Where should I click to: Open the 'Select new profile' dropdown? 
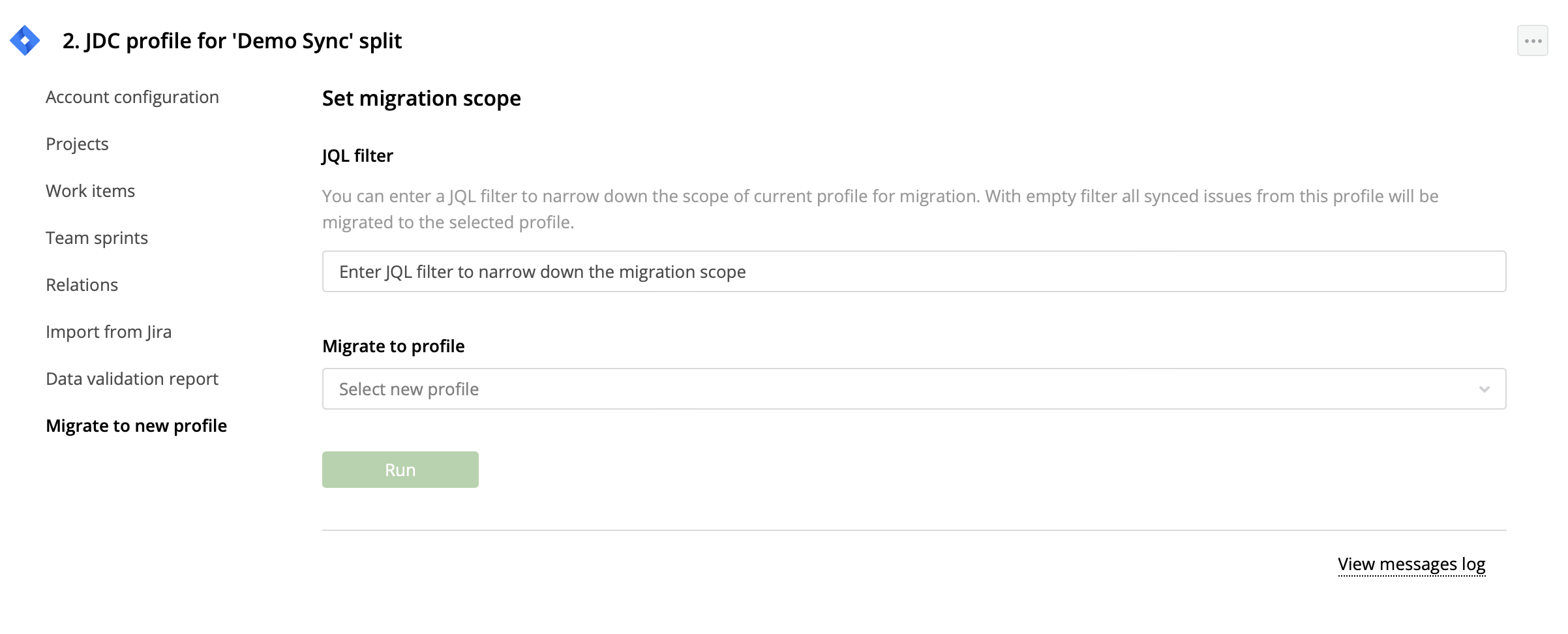tap(913, 389)
